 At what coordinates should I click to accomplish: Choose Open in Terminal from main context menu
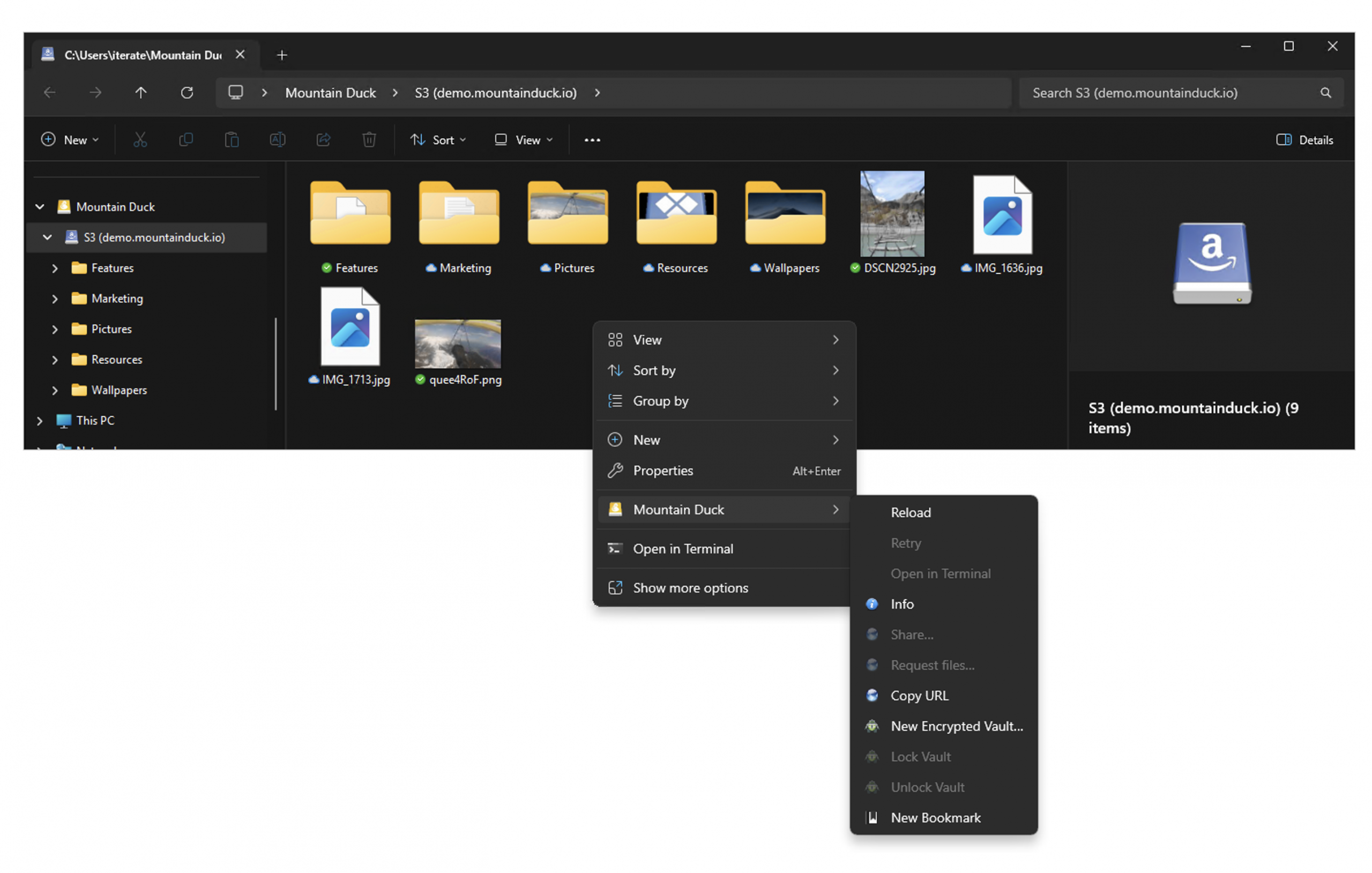pyautogui.click(x=724, y=549)
